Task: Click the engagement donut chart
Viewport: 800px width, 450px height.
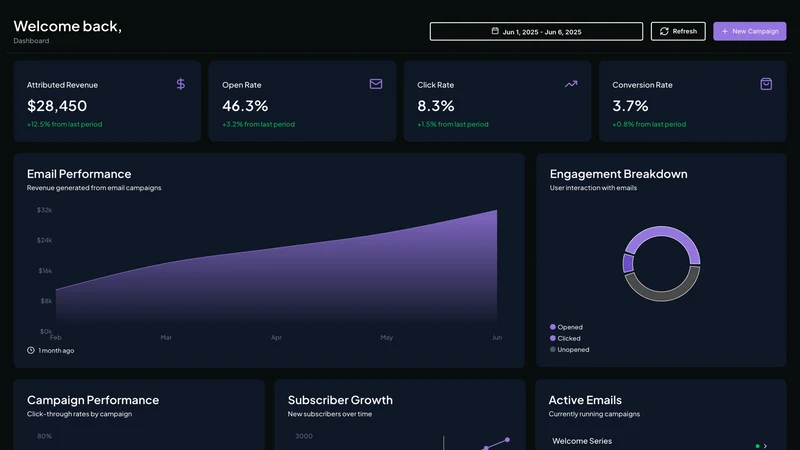Action: click(x=661, y=264)
